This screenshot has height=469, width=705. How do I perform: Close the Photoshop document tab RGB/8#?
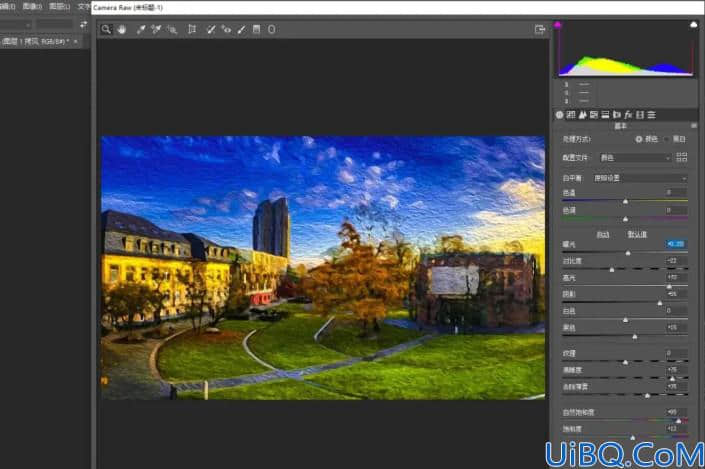click(76, 41)
